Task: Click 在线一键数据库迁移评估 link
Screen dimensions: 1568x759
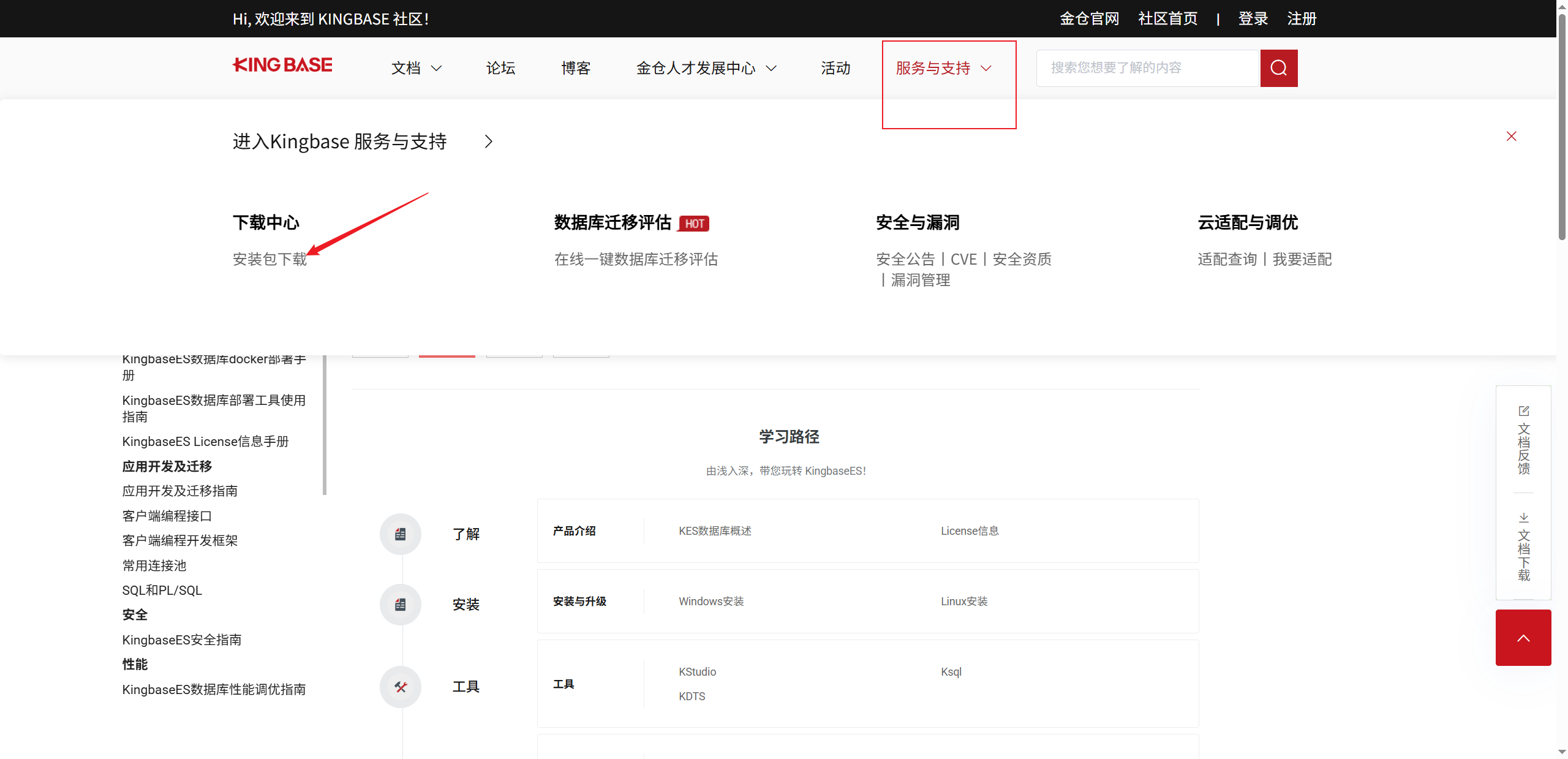Action: (636, 259)
